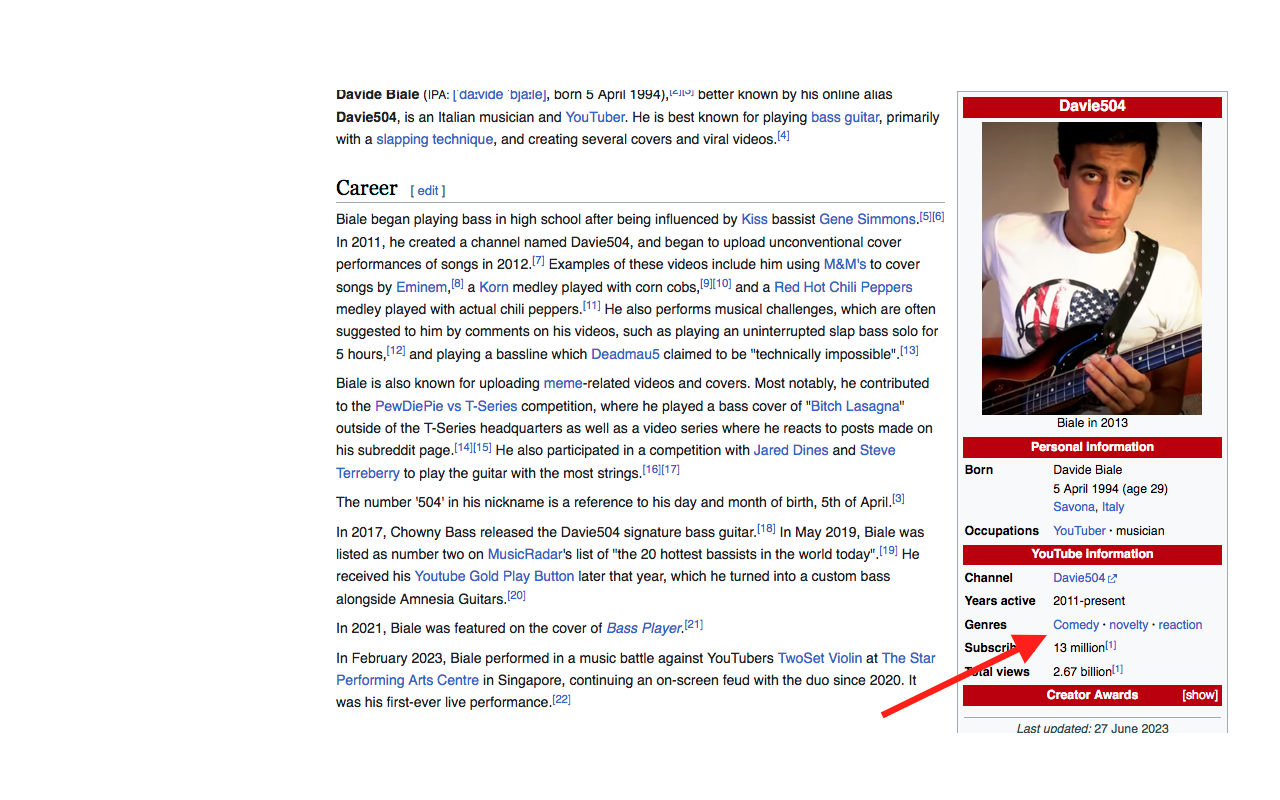
Task: Edit the Career section
Action: (x=428, y=191)
